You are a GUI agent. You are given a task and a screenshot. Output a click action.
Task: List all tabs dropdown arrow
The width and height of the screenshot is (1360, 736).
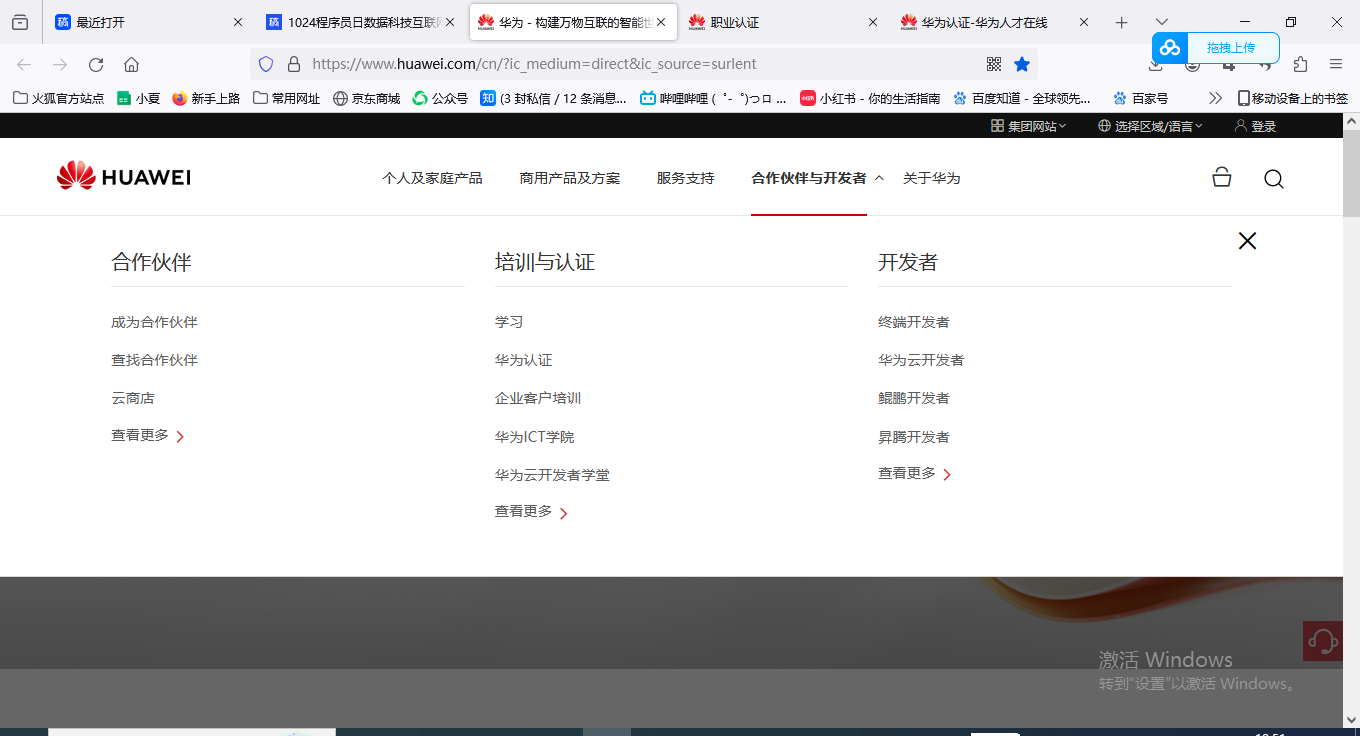click(1162, 22)
